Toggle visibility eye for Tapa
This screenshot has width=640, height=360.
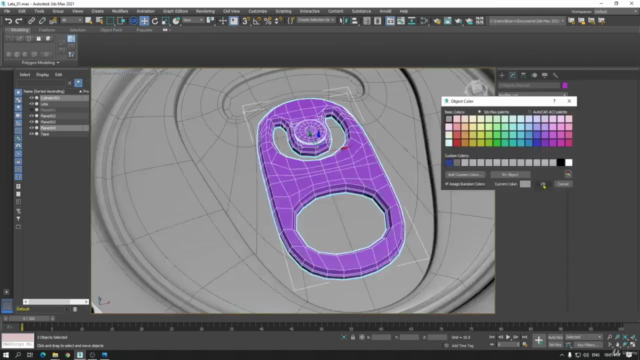(31, 134)
